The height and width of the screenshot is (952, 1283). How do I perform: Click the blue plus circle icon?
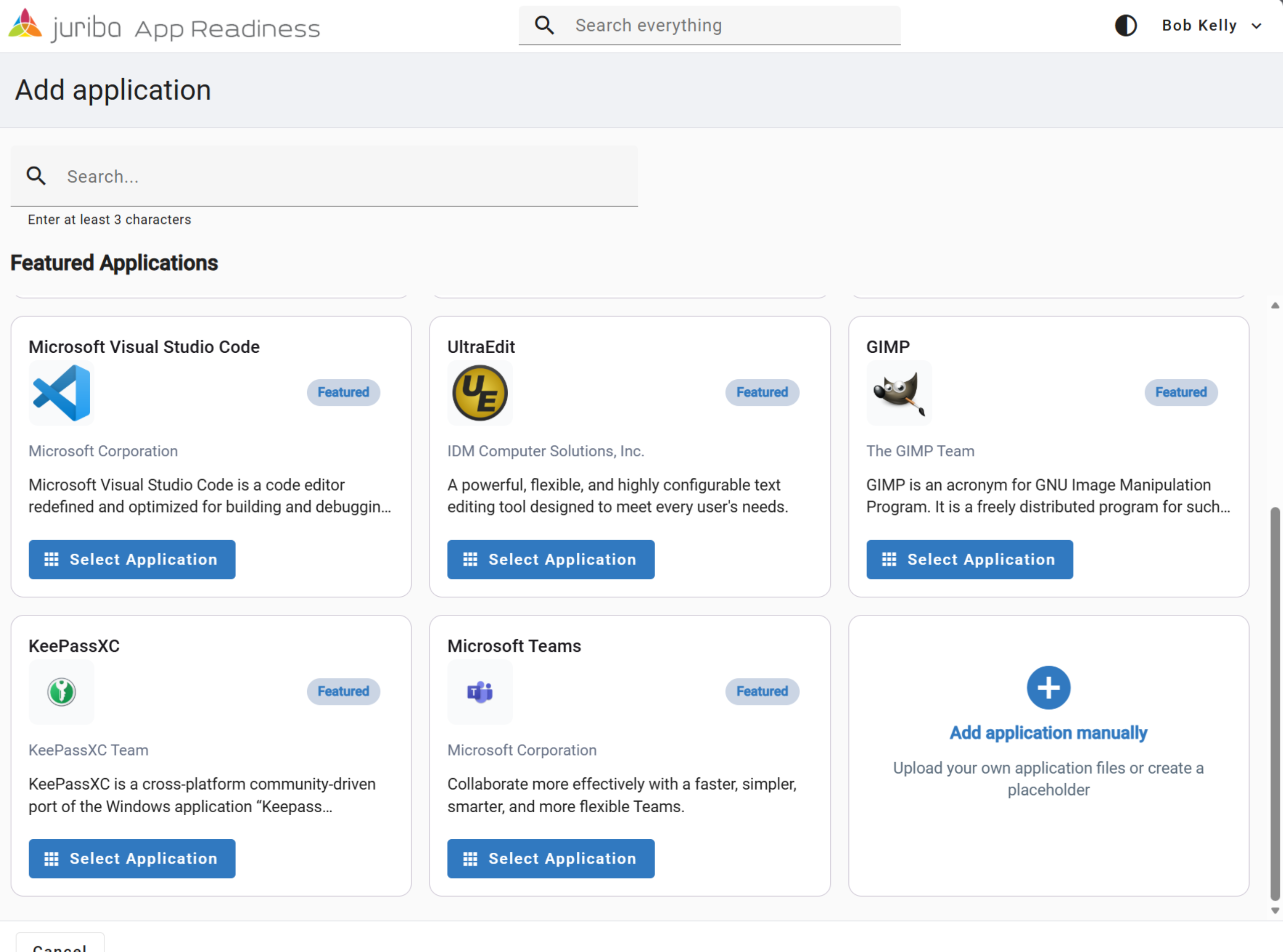(1048, 687)
